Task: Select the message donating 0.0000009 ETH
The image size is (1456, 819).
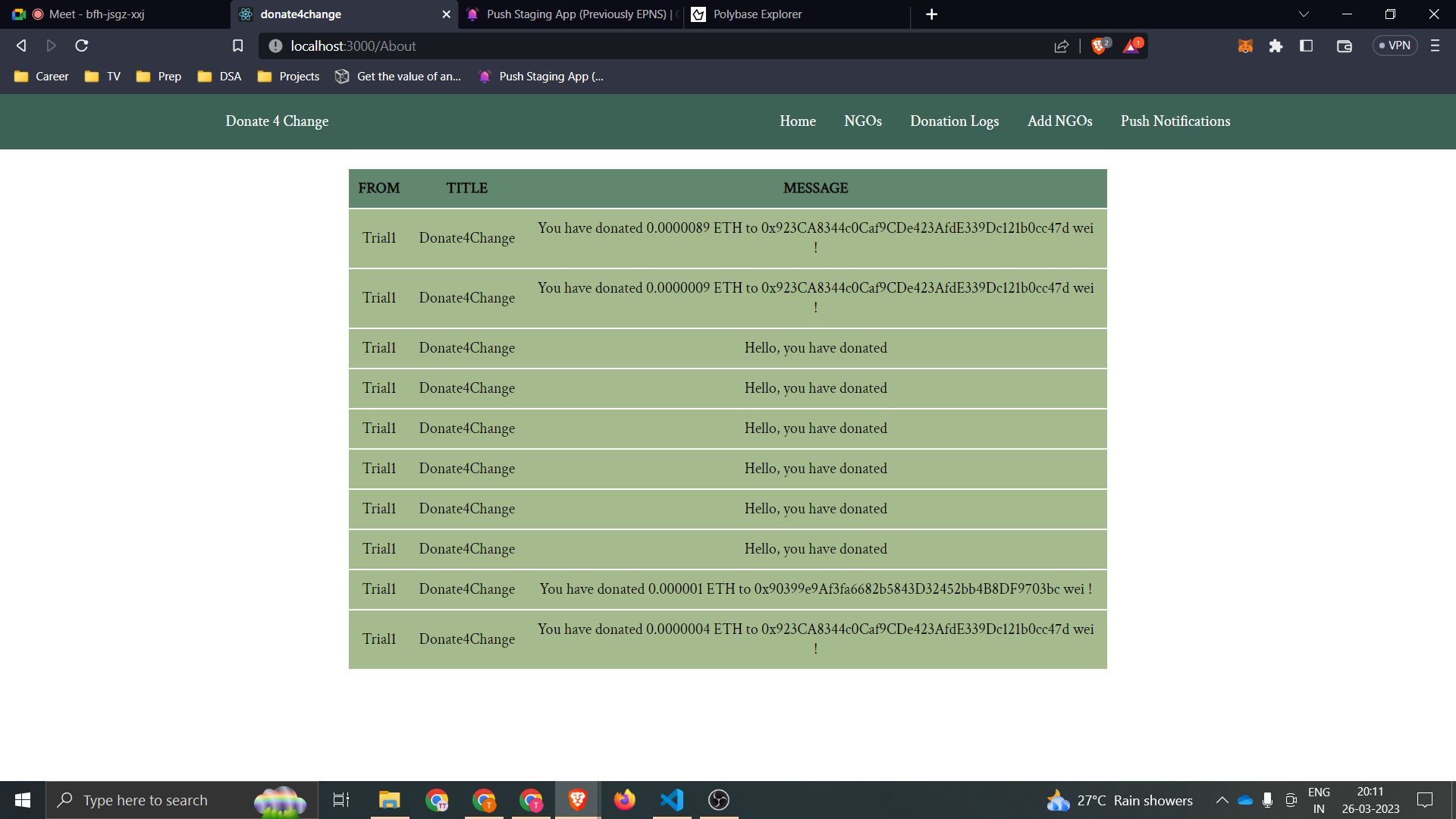Action: coord(815,297)
